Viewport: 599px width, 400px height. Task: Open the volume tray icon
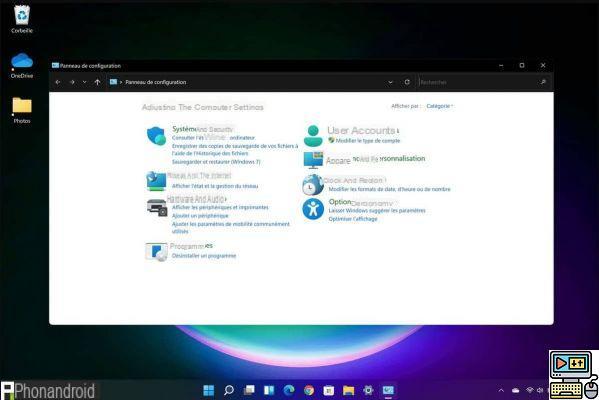pyautogui.click(x=540, y=390)
